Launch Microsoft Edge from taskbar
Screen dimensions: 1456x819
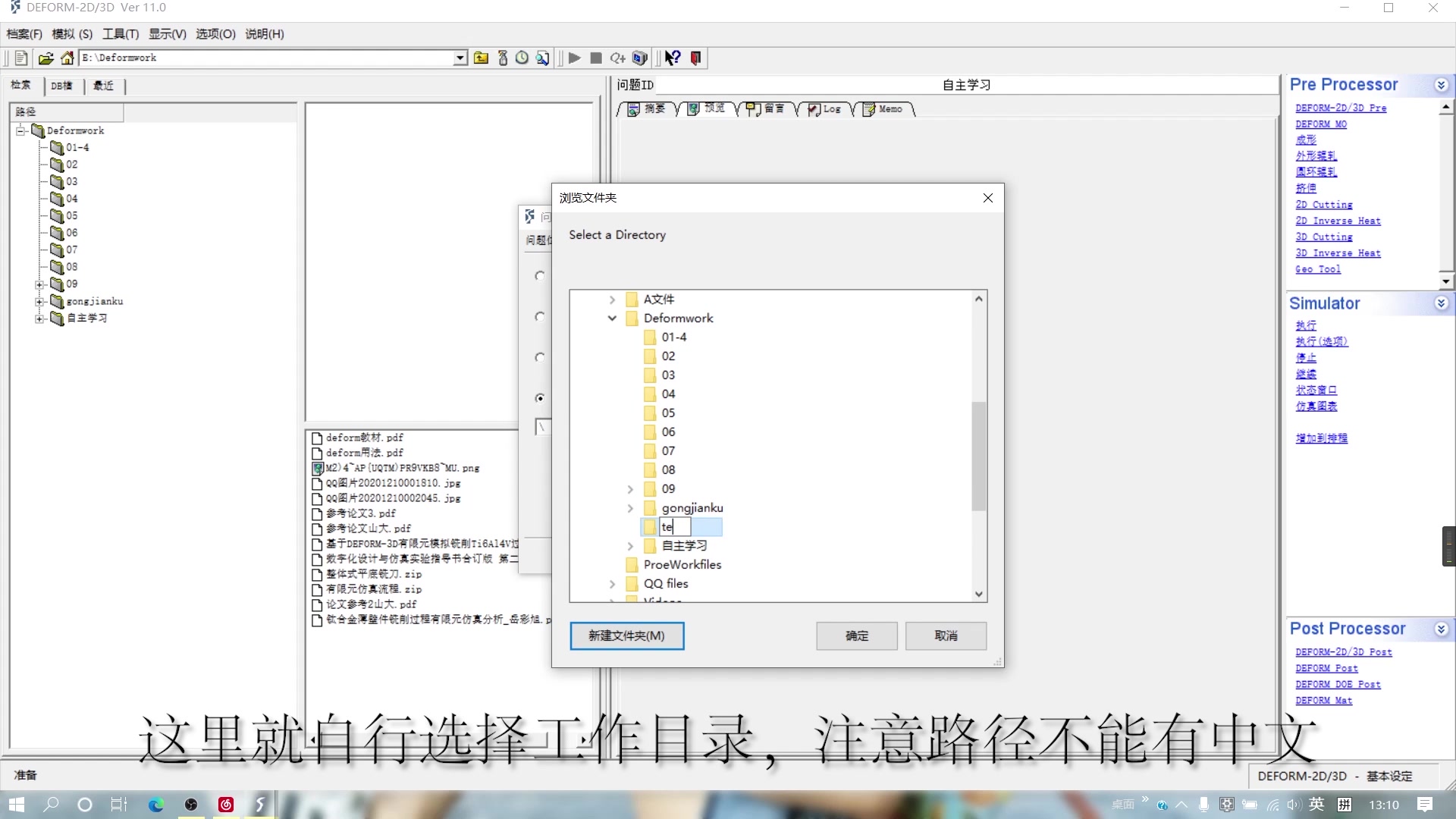156,805
